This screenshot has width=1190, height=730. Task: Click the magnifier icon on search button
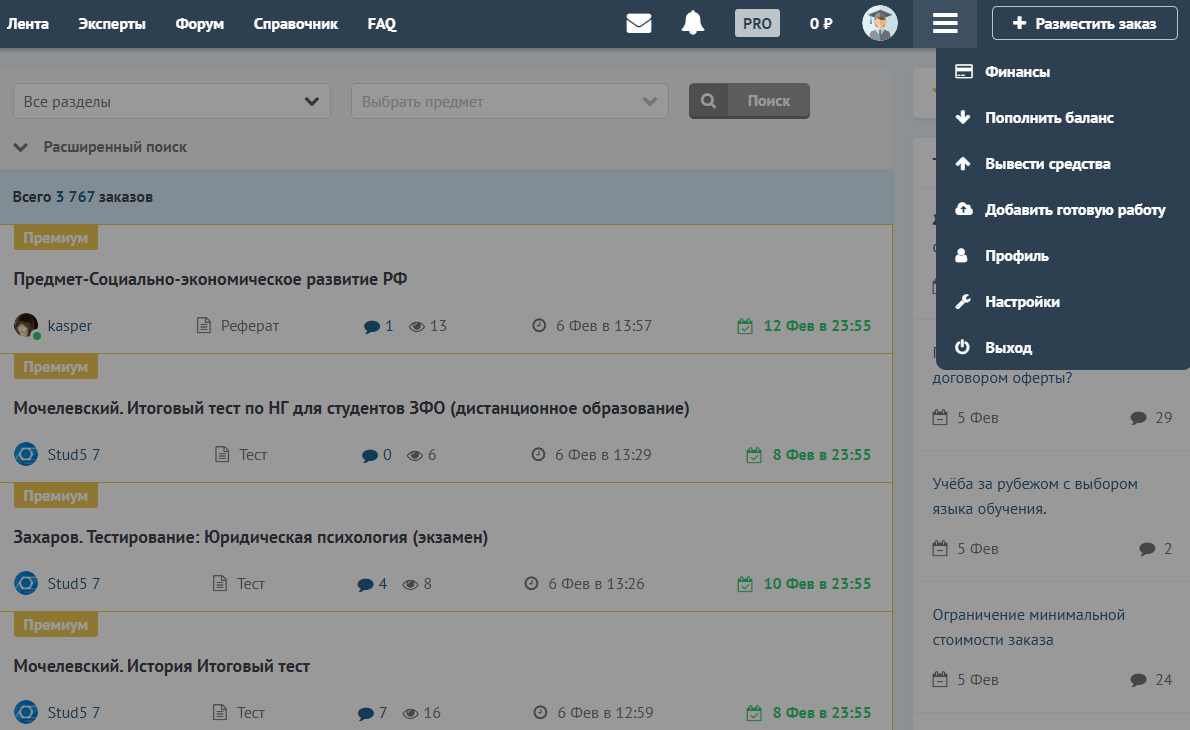[x=709, y=101]
